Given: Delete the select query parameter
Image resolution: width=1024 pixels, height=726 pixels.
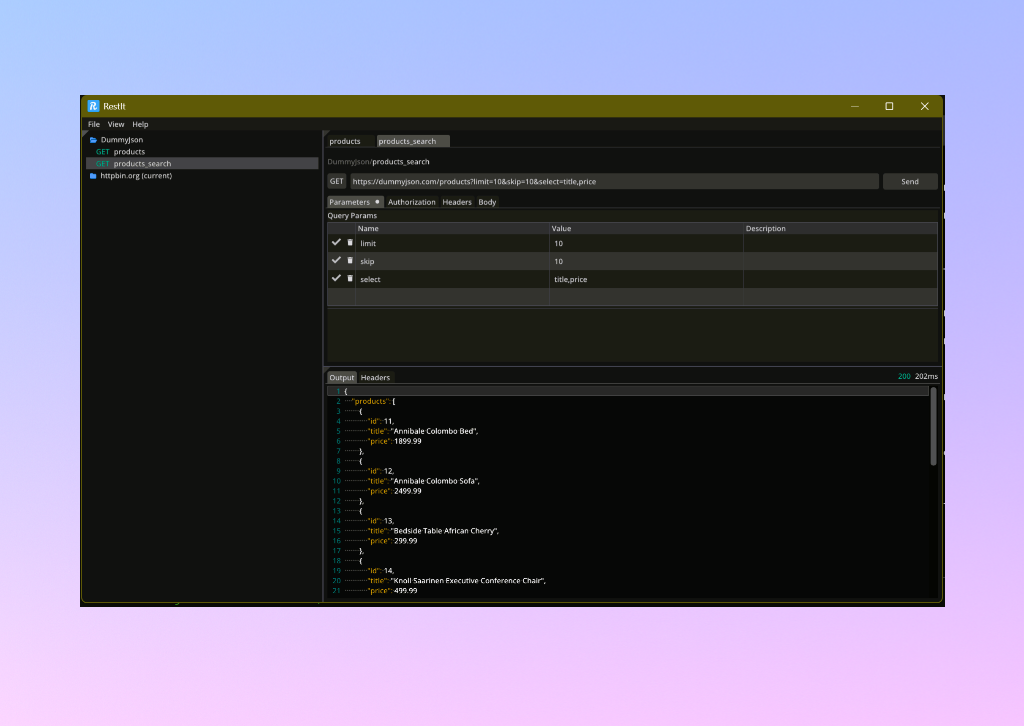Looking at the screenshot, I should click(x=350, y=279).
